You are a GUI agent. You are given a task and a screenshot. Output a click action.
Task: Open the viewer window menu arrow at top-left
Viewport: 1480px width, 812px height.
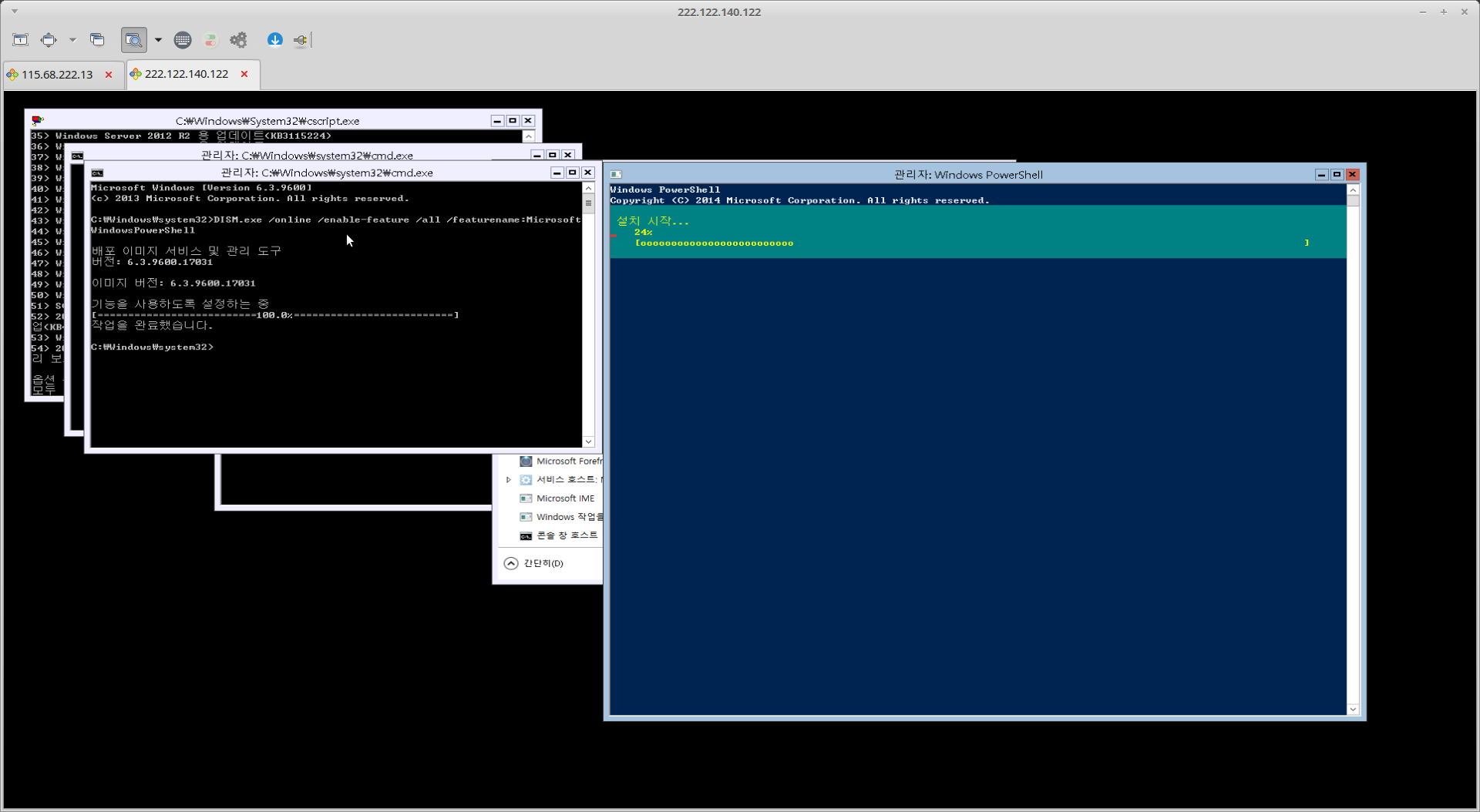coord(15,12)
